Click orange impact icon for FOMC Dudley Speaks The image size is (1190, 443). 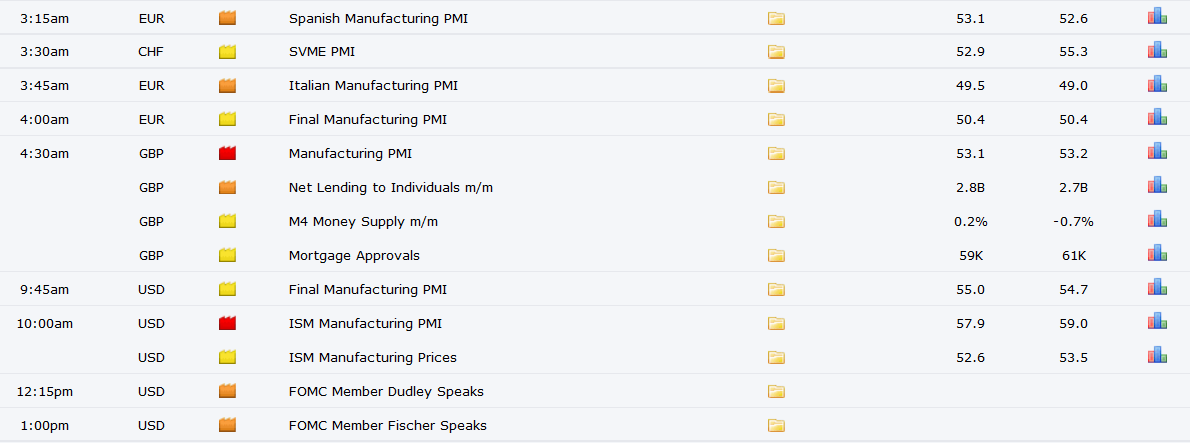point(227,391)
